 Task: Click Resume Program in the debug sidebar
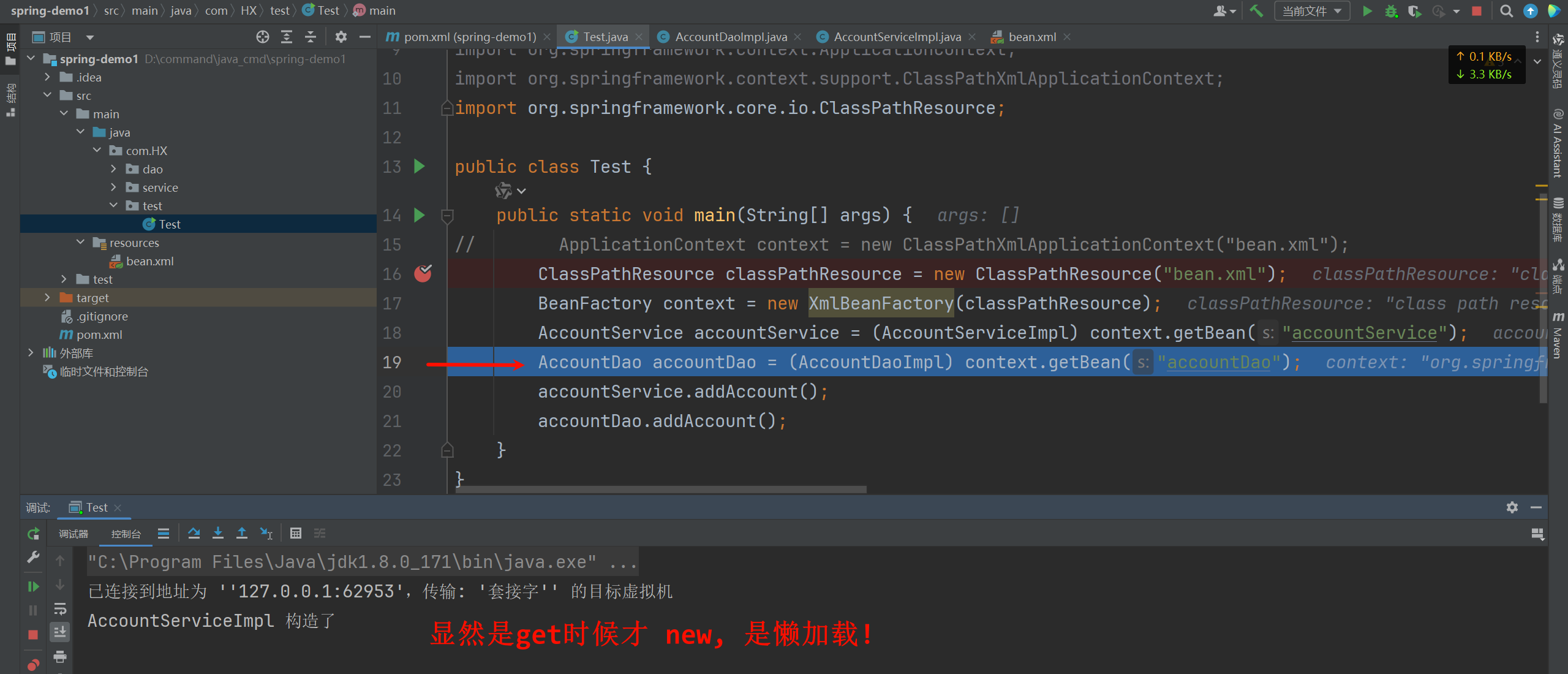(x=33, y=586)
